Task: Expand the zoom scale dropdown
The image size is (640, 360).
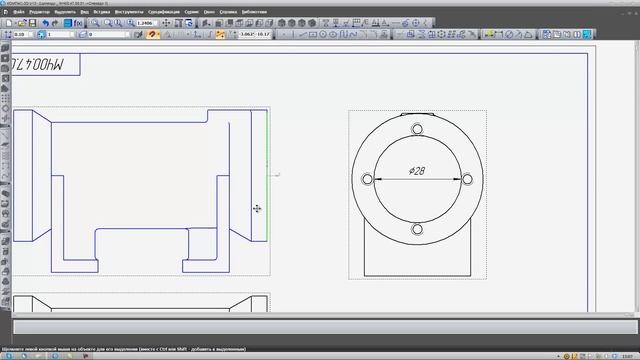Action: click(x=156, y=23)
